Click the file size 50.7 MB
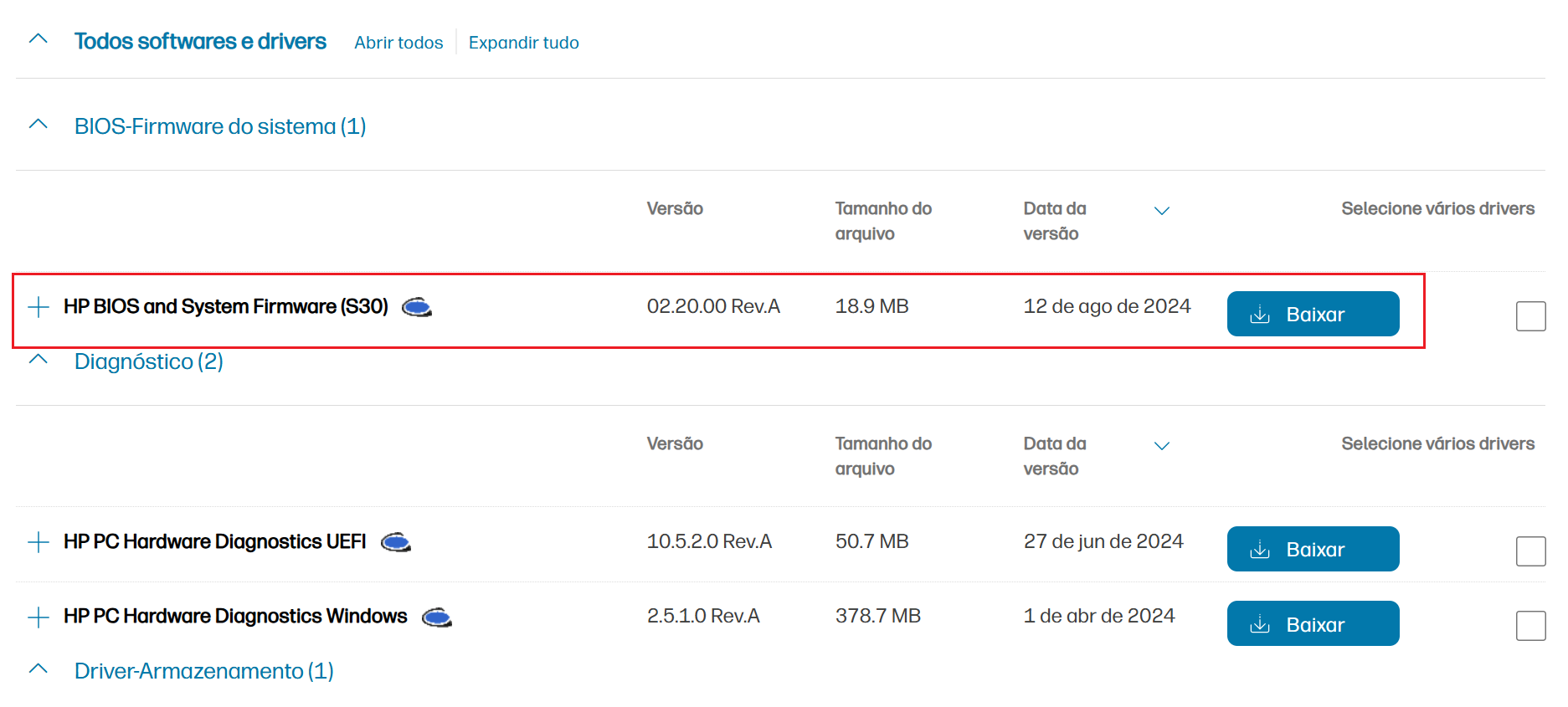Screen dimensions: 1568x707 click(871, 541)
